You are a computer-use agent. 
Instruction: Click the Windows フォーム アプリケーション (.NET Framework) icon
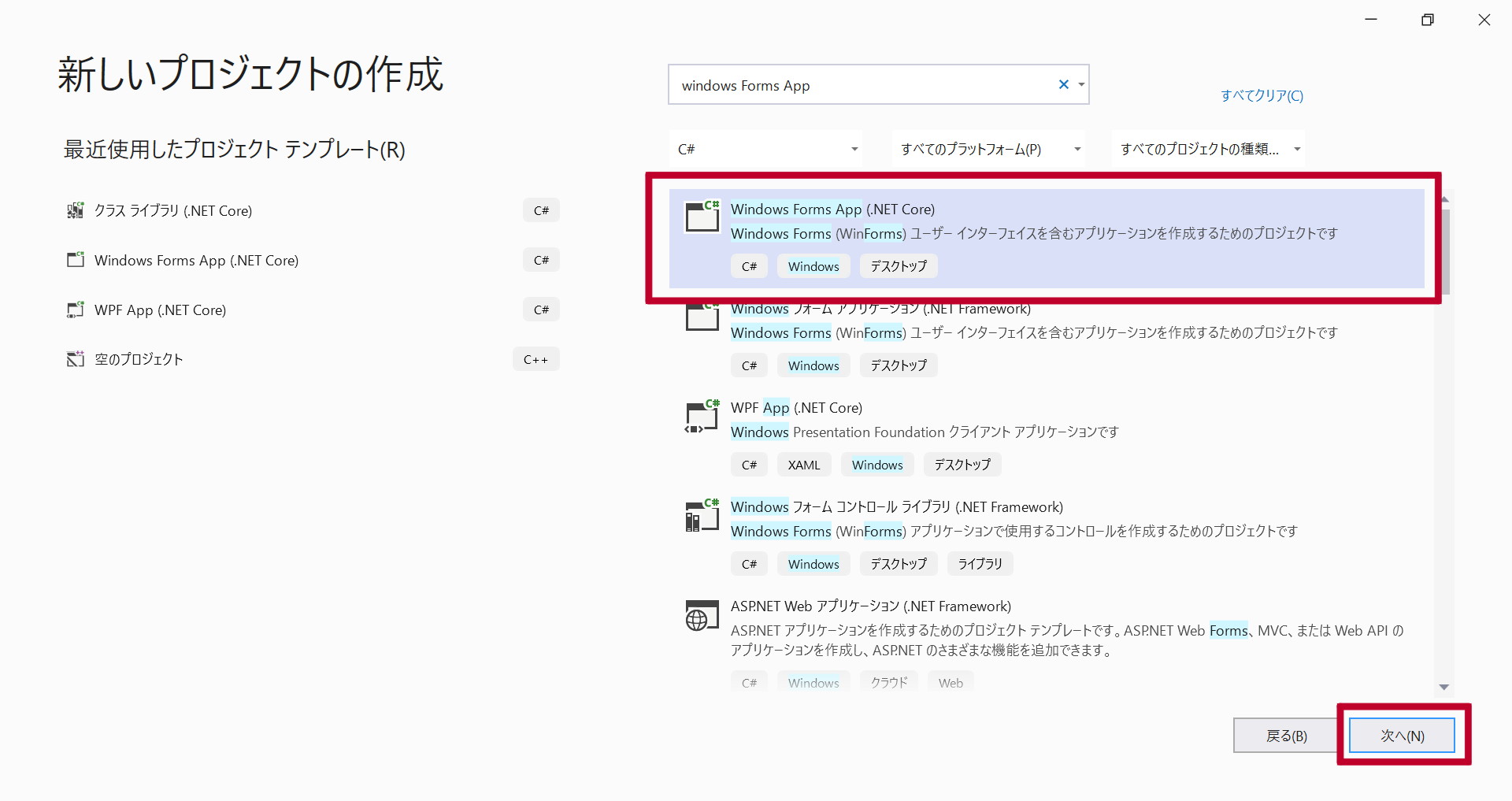[702, 317]
